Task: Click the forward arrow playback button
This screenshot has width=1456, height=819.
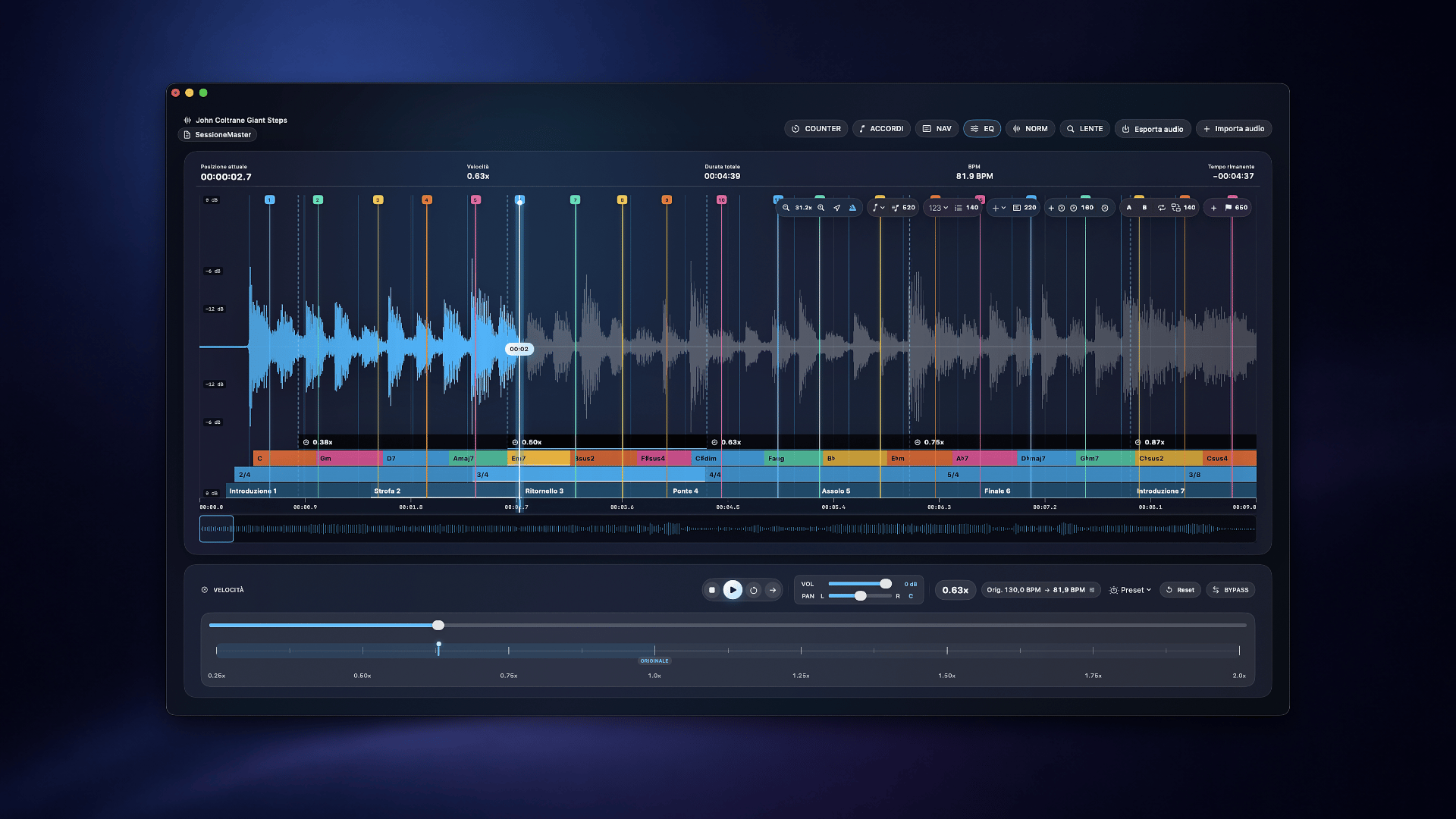Action: coord(773,590)
